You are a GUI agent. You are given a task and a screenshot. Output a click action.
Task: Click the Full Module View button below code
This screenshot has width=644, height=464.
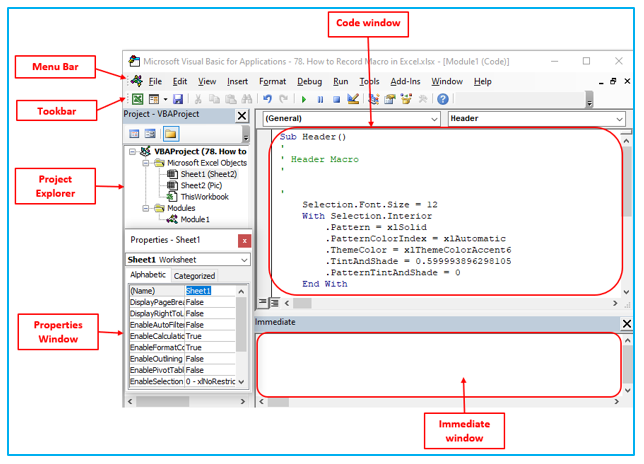(x=274, y=303)
